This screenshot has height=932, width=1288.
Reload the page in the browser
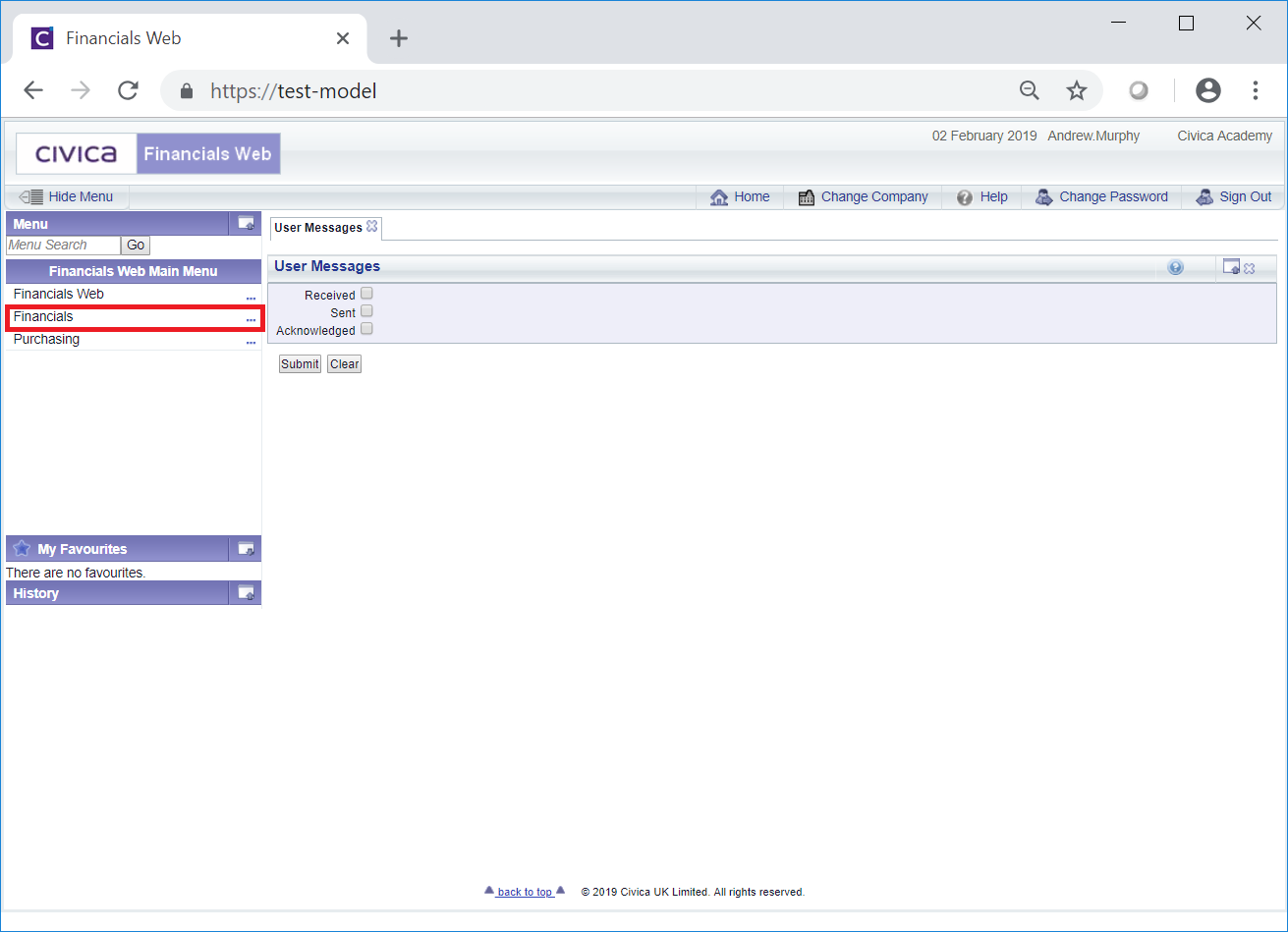click(128, 91)
